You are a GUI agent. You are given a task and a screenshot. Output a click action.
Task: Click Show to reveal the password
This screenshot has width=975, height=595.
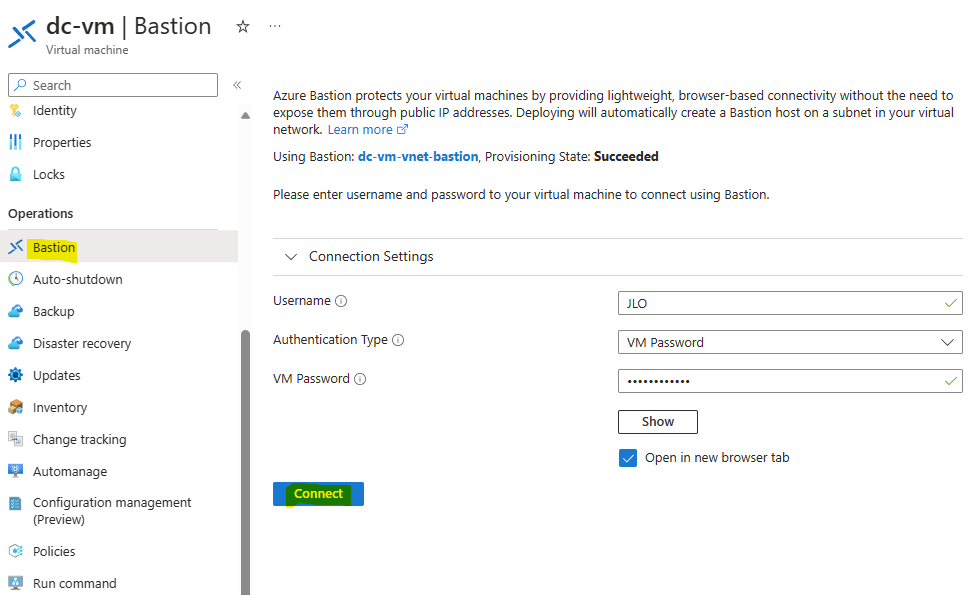point(658,422)
